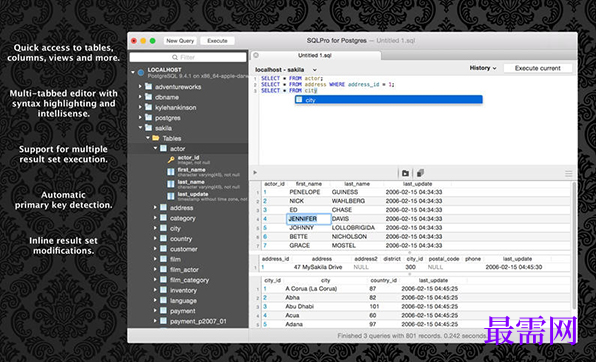Click the New Query button
Image resolution: width=596 pixels, height=362 pixels.
click(180, 41)
